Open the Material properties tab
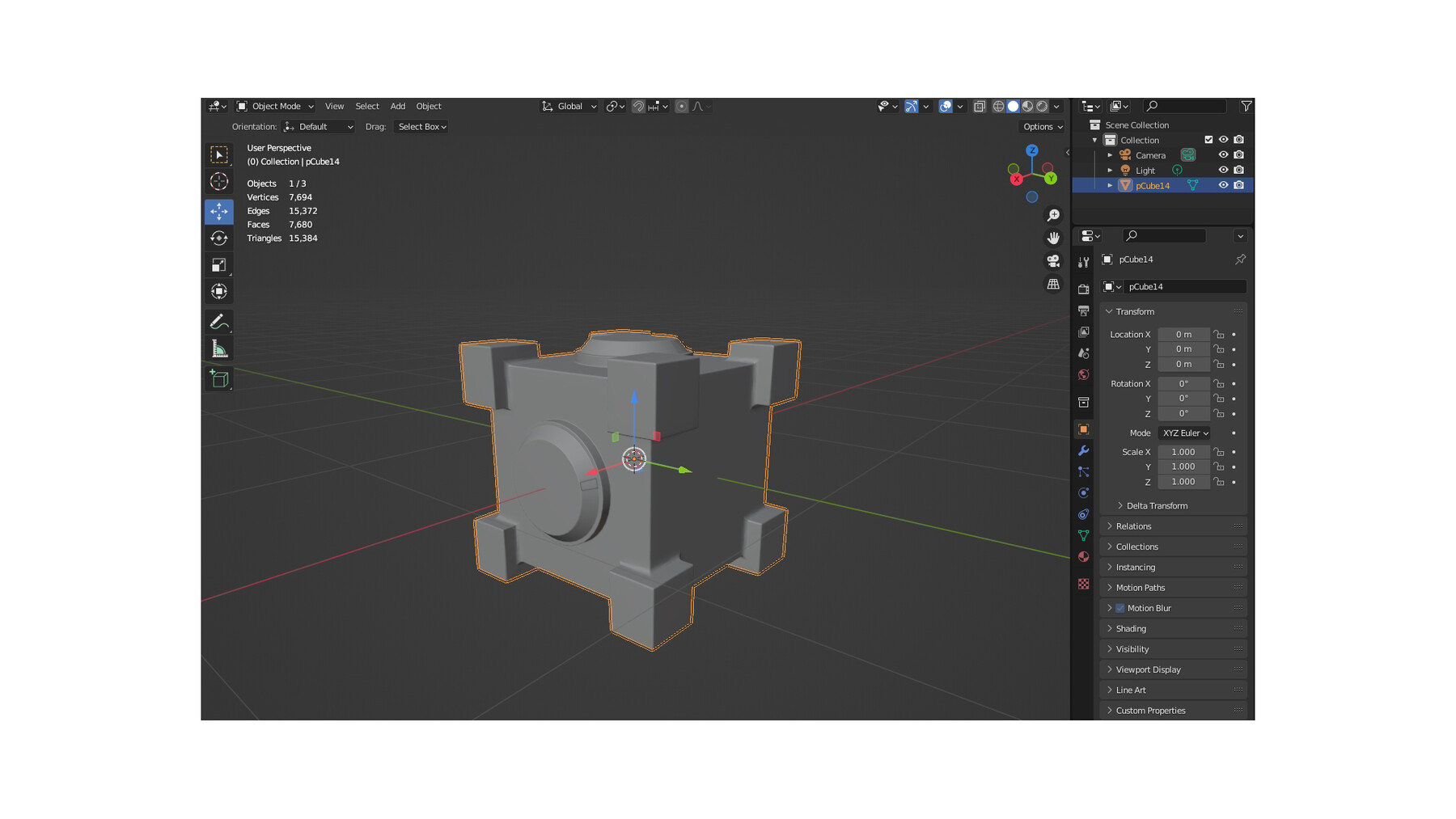The image size is (1456, 819). [1083, 557]
